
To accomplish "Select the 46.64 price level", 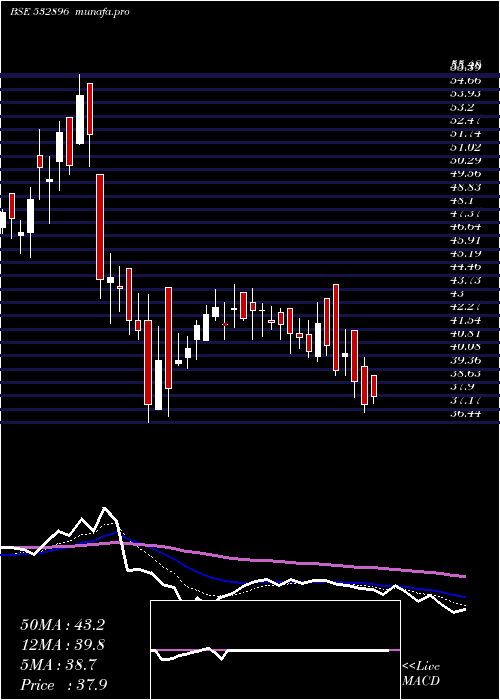I will coord(466,227).
